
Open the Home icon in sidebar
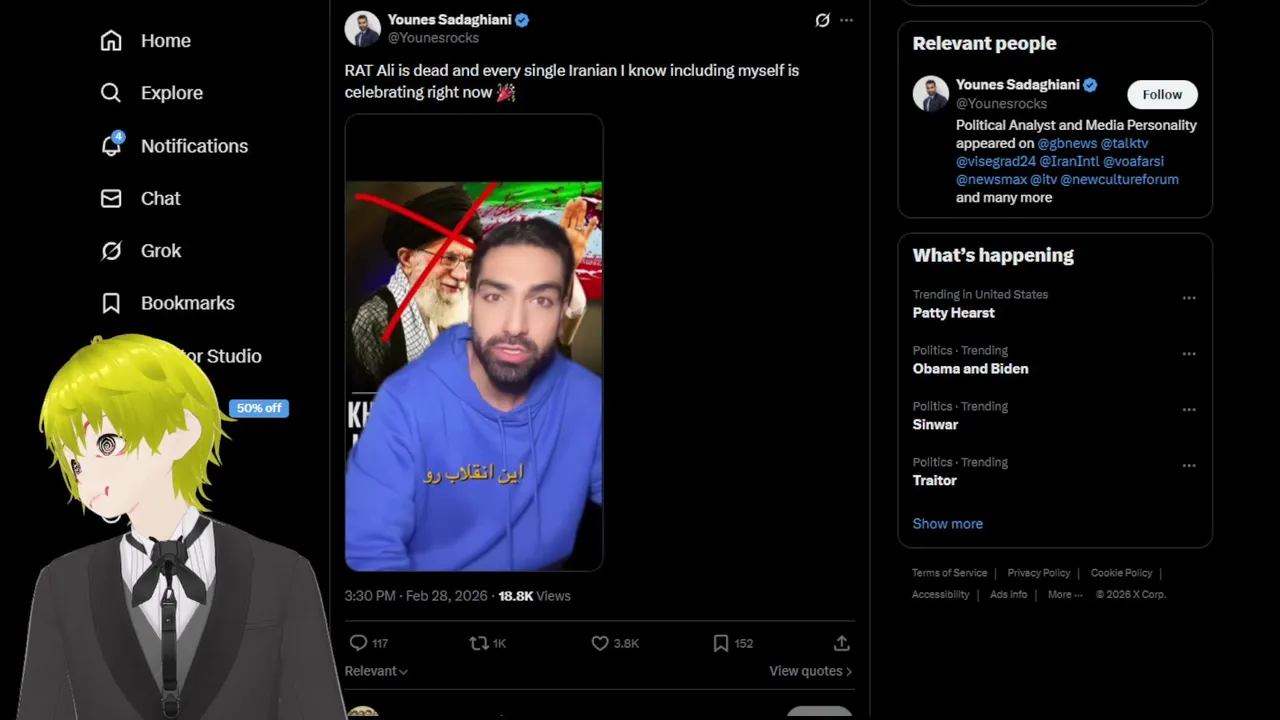point(111,41)
